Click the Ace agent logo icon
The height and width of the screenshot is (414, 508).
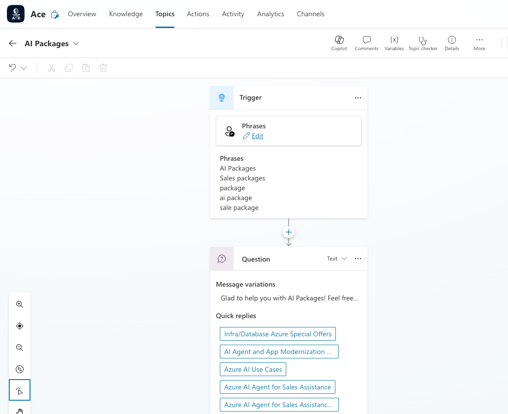(16, 14)
